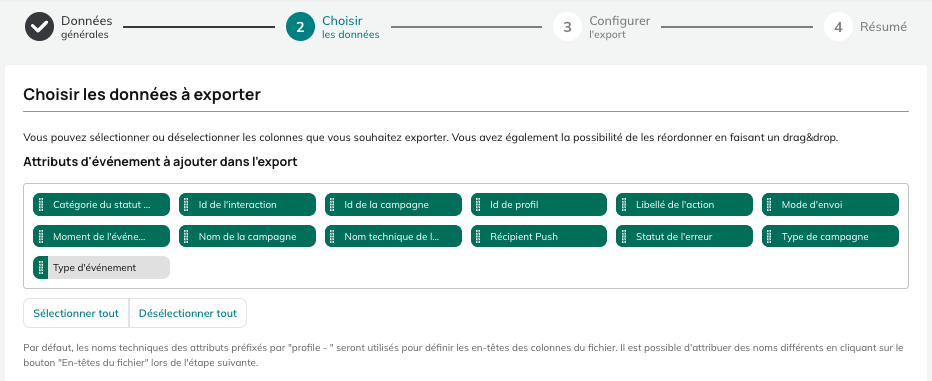Viewport: 932px width, 381px height.
Task: Deselect the Id de la campagne attribute
Action: pyautogui.click(x=393, y=204)
